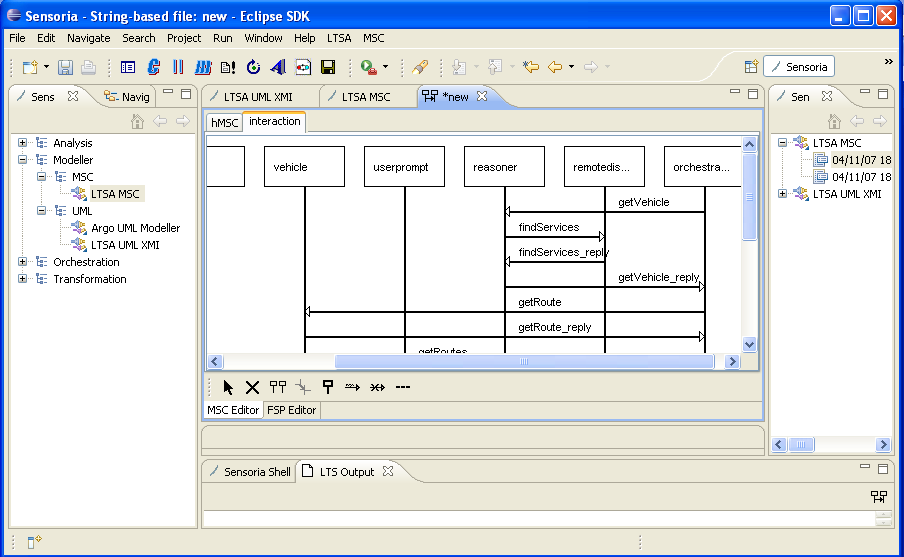Open the Window menu

263,38
